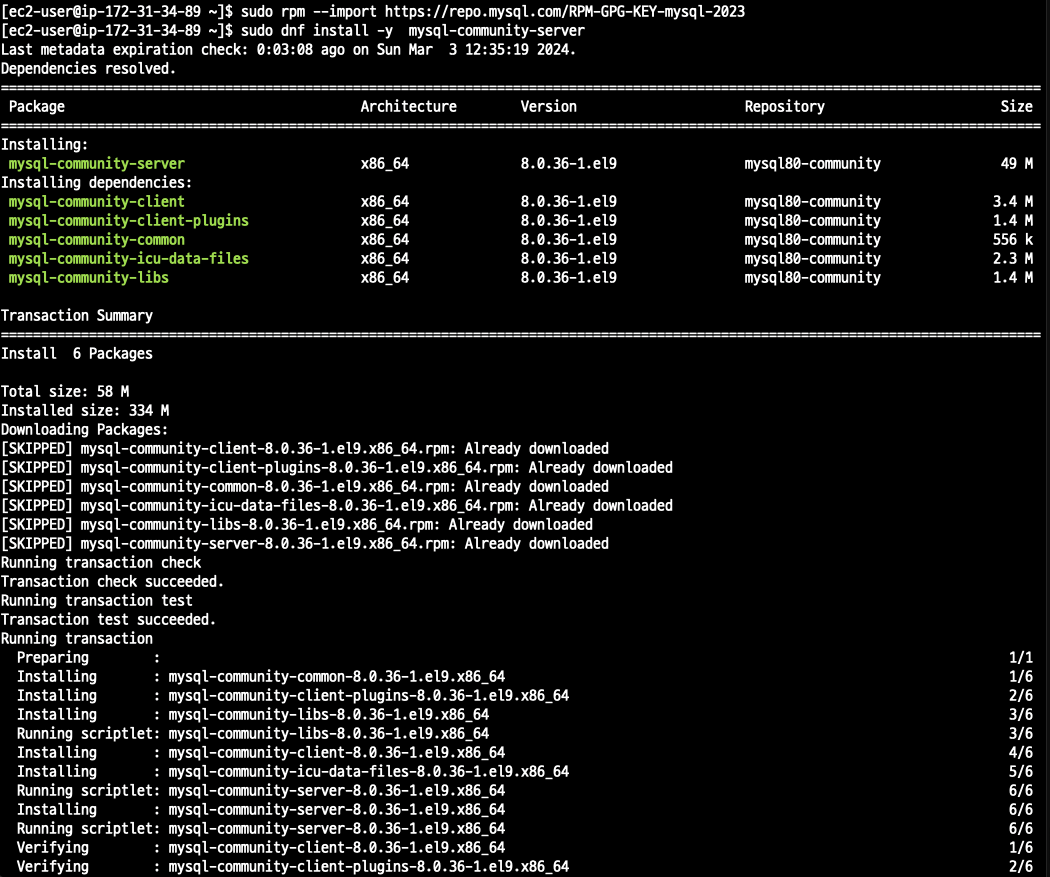Click the 'Architecture' column header
The image size is (1050, 877).
click(408, 106)
